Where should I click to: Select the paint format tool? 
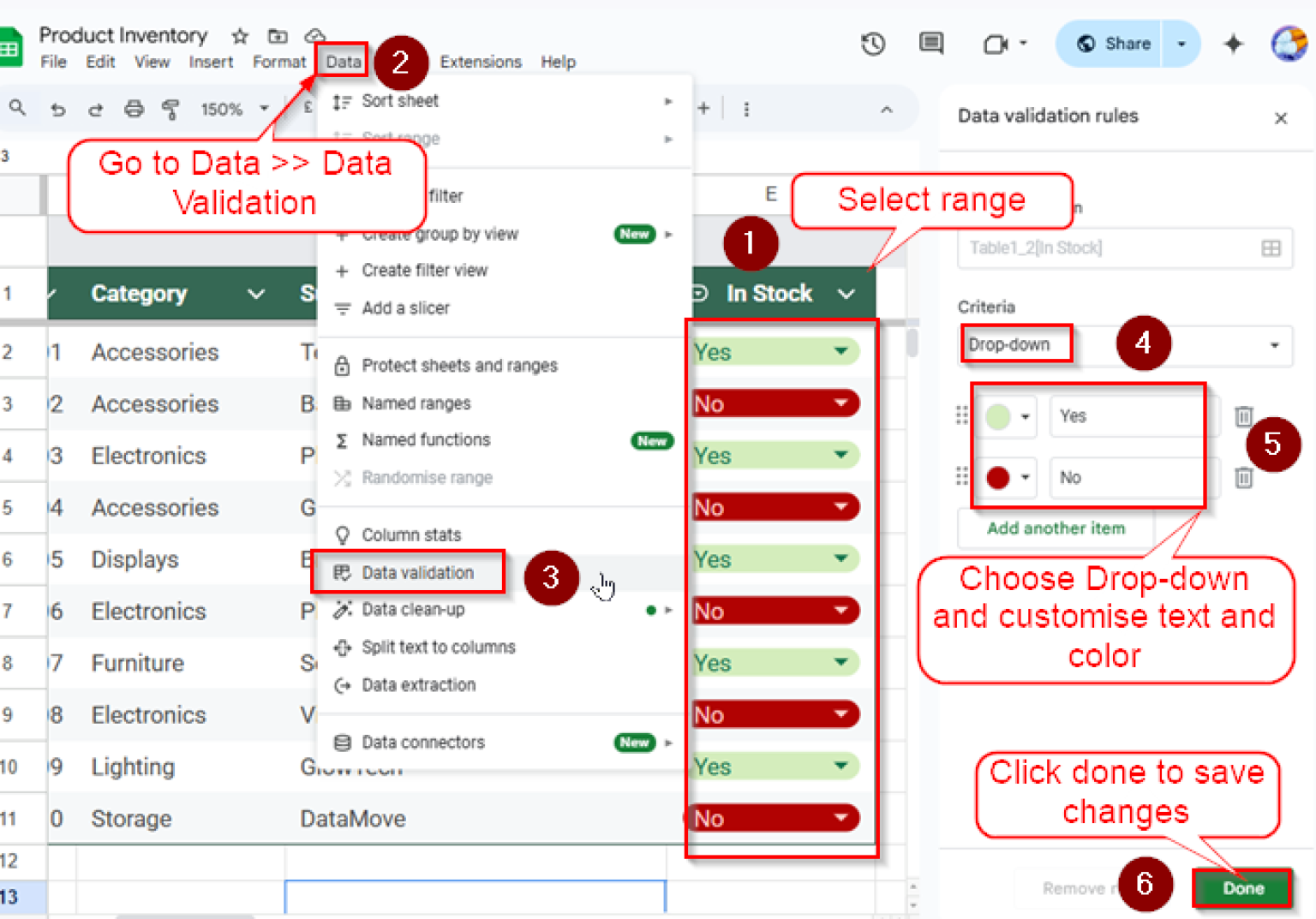pyautogui.click(x=171, y=109)
